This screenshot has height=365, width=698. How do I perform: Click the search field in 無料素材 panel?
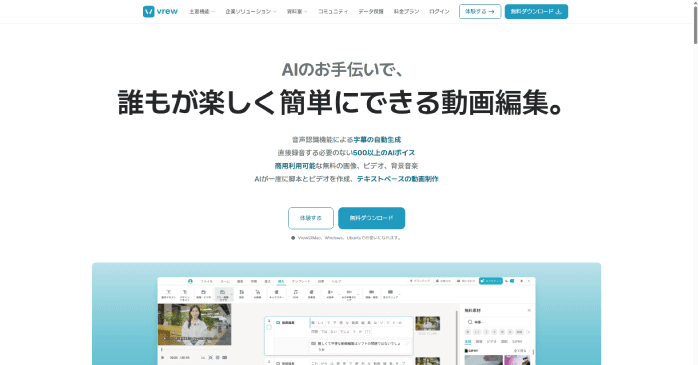(497, 322)
